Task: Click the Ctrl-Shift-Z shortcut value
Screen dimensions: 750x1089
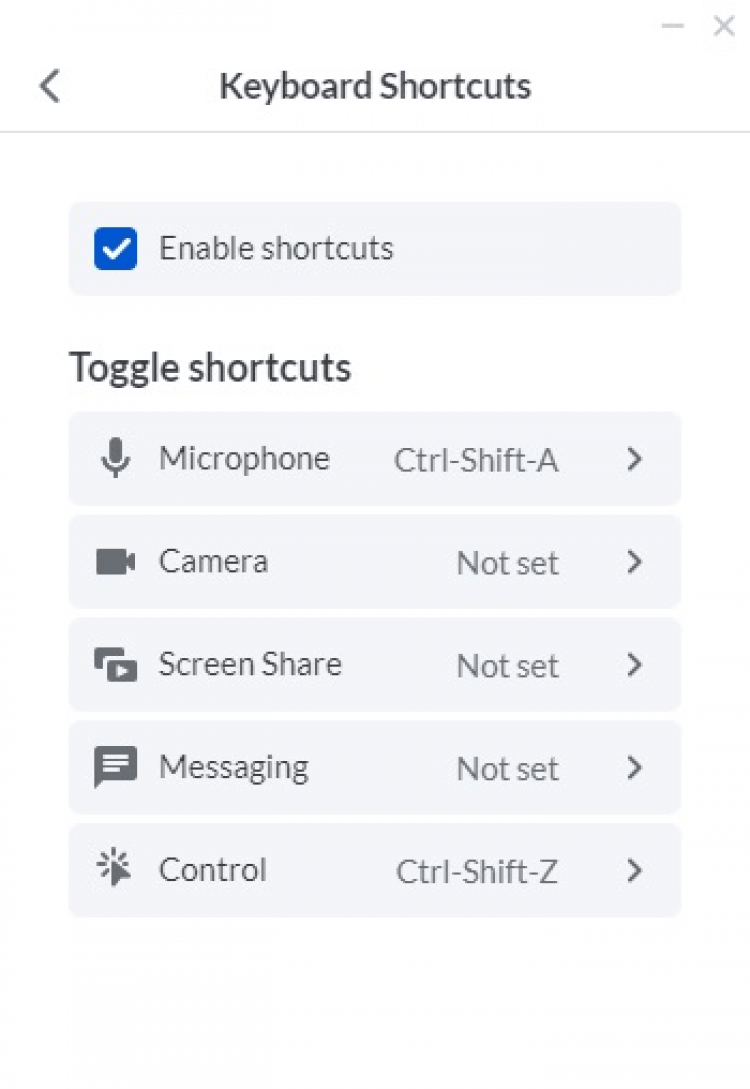Action: [477, 872]
